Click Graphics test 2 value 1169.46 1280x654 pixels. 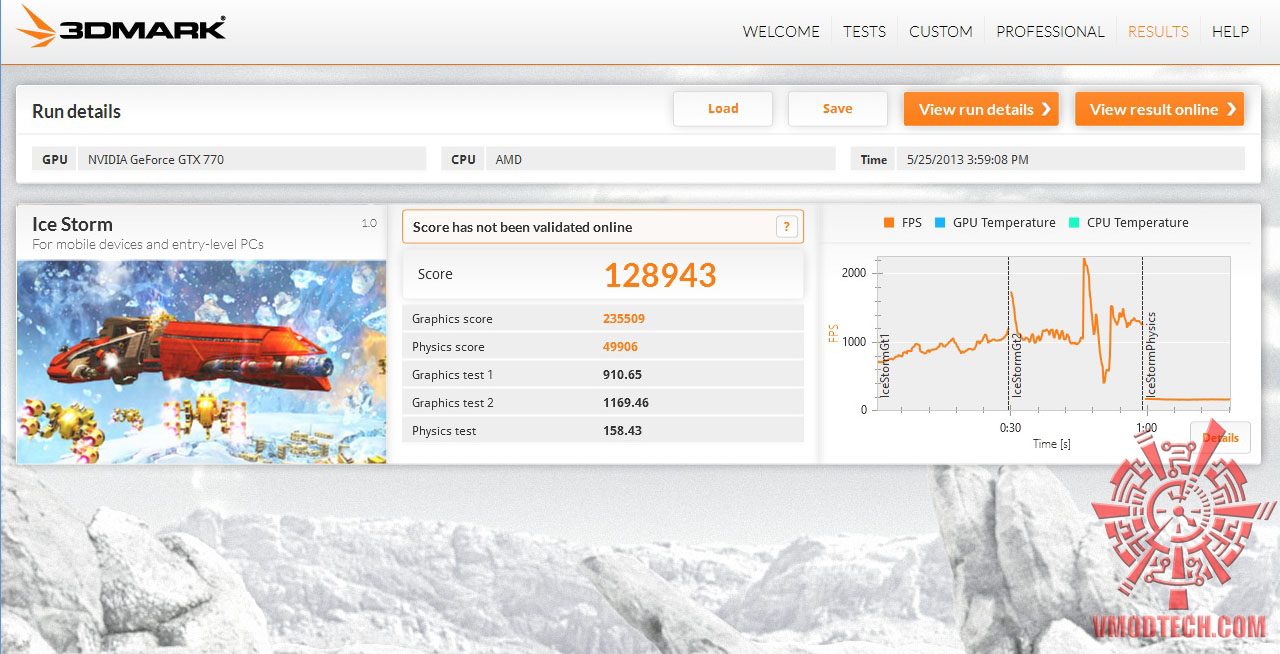[626, 403]
